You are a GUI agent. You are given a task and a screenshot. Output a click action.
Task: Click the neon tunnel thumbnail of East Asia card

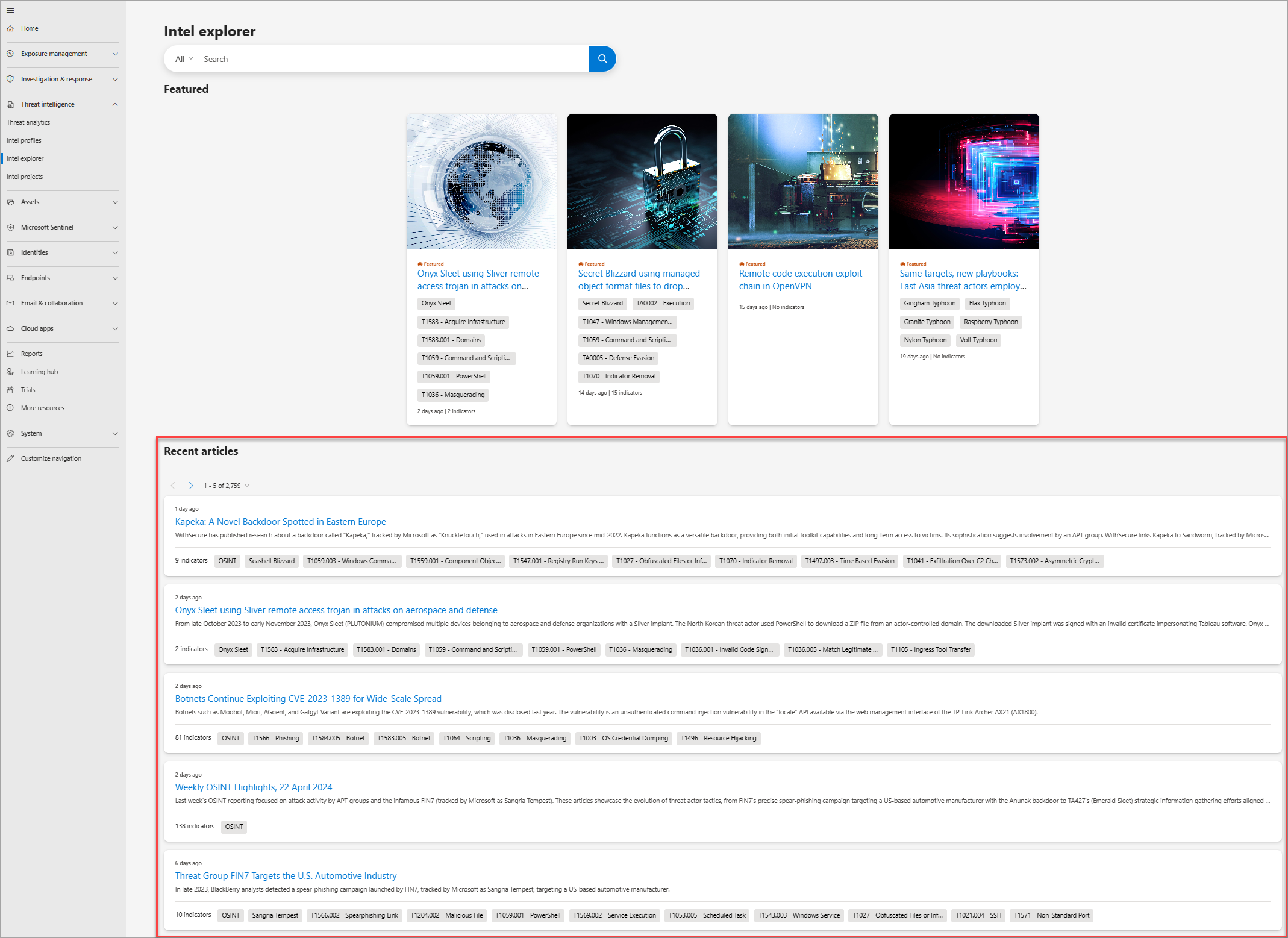pos(964,181)
